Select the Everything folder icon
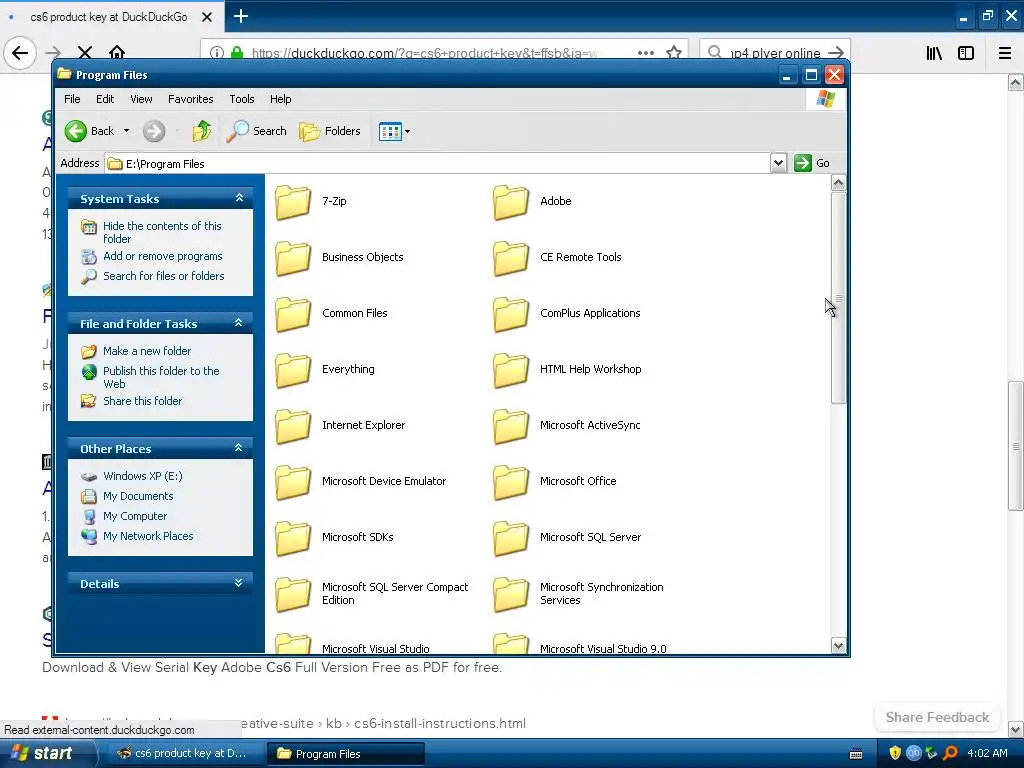Viewport: 1024px width, 768px height. tap(293, 370)
